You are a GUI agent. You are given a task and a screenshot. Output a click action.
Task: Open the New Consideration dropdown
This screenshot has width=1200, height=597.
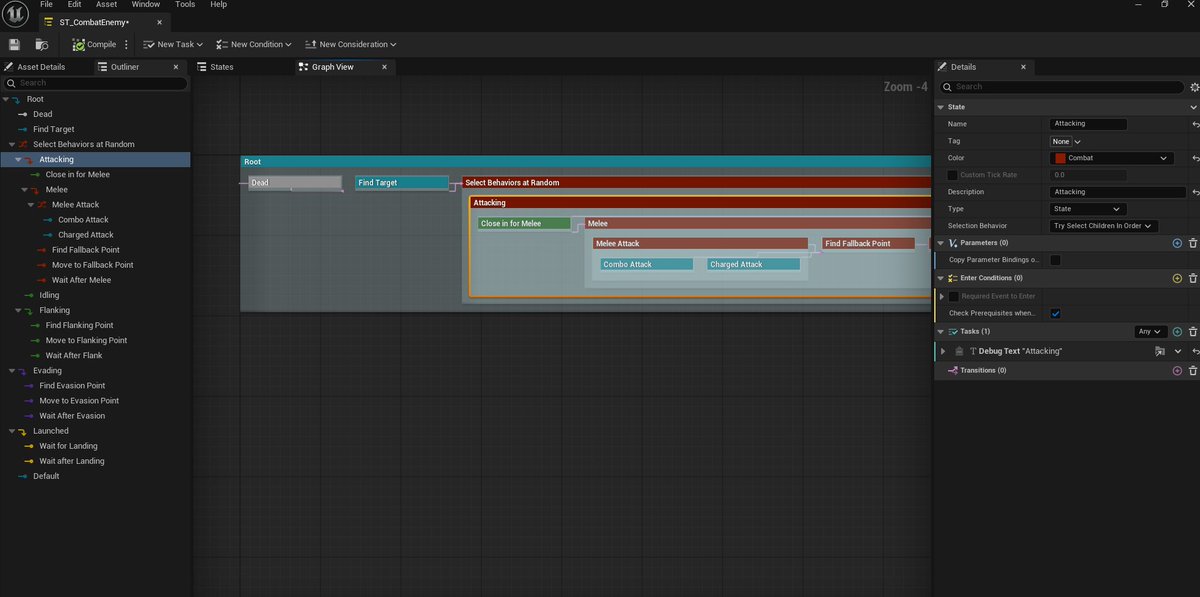click(351, 44)
